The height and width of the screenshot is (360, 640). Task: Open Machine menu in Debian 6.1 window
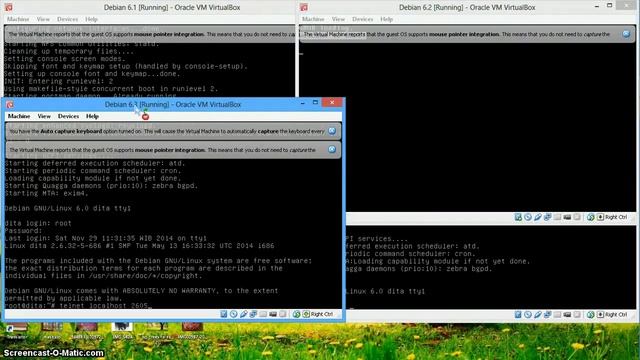(x=18, y=19)
